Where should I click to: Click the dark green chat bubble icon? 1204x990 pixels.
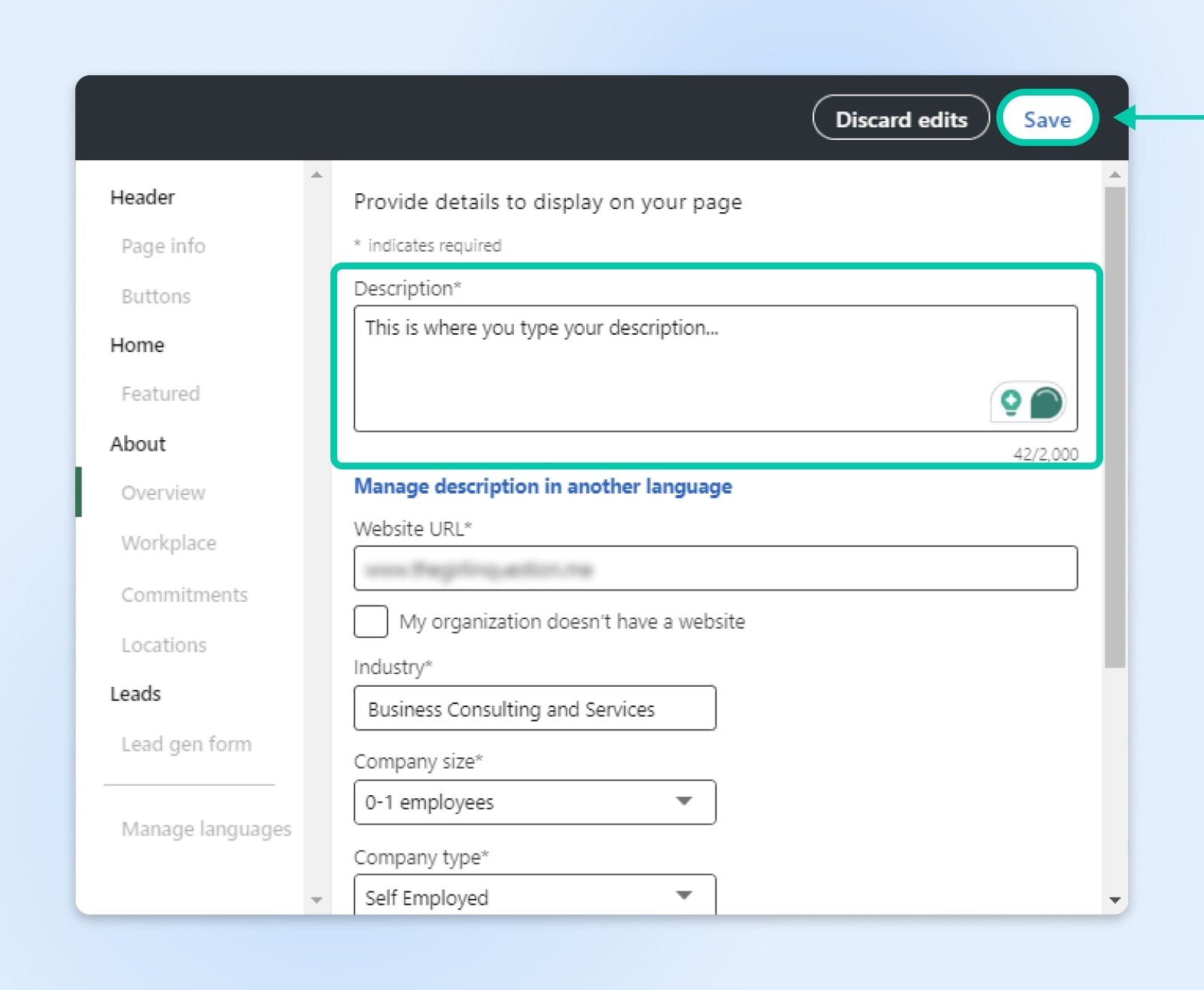point(1046,402)
